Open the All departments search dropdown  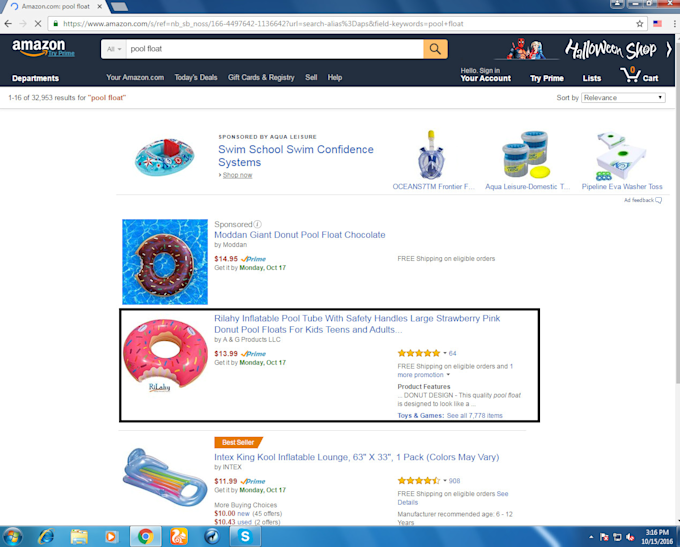click(x=114, y=49)
